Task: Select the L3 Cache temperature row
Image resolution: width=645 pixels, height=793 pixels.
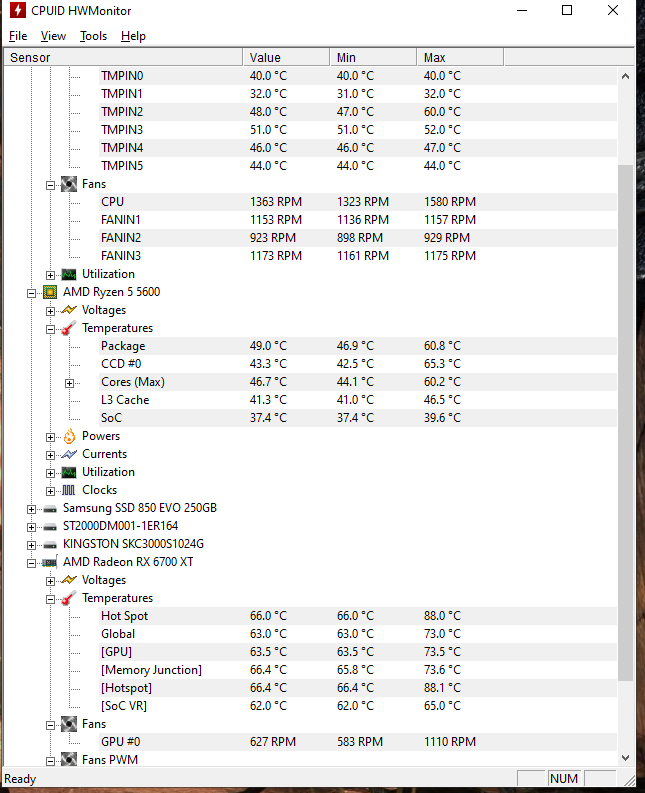Action: point(358,400)
